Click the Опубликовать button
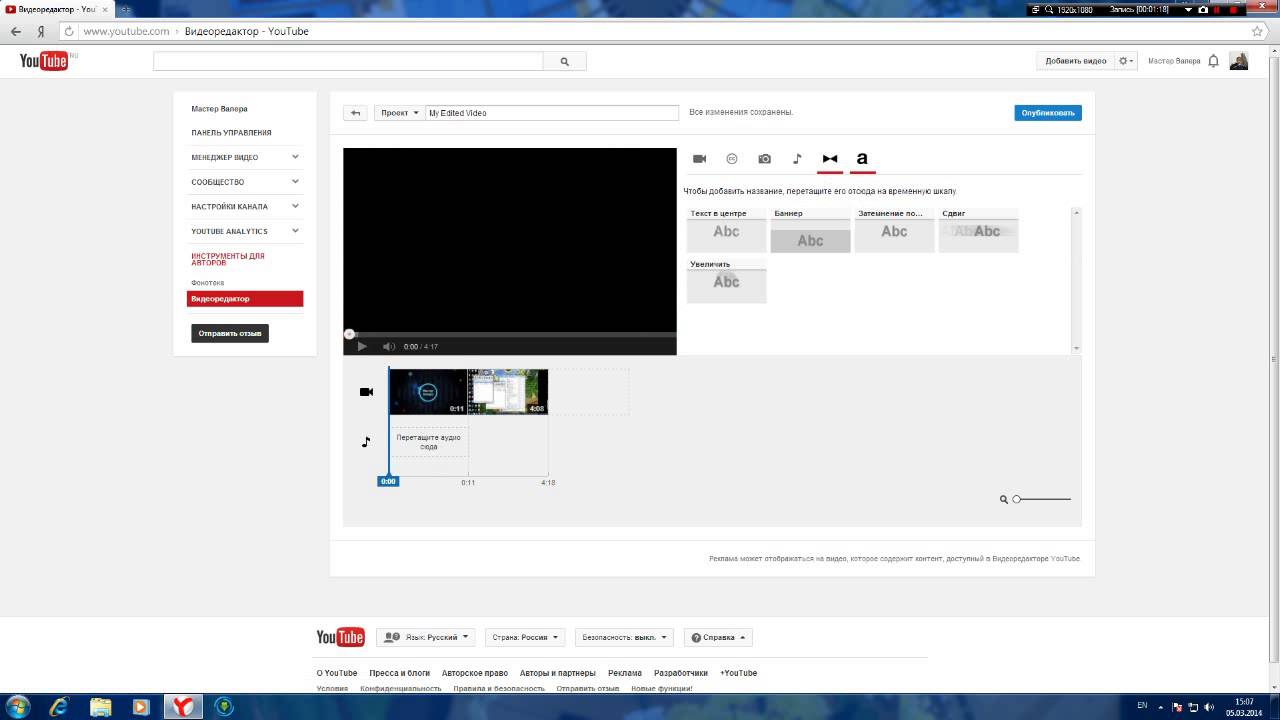 (1048, 113)
